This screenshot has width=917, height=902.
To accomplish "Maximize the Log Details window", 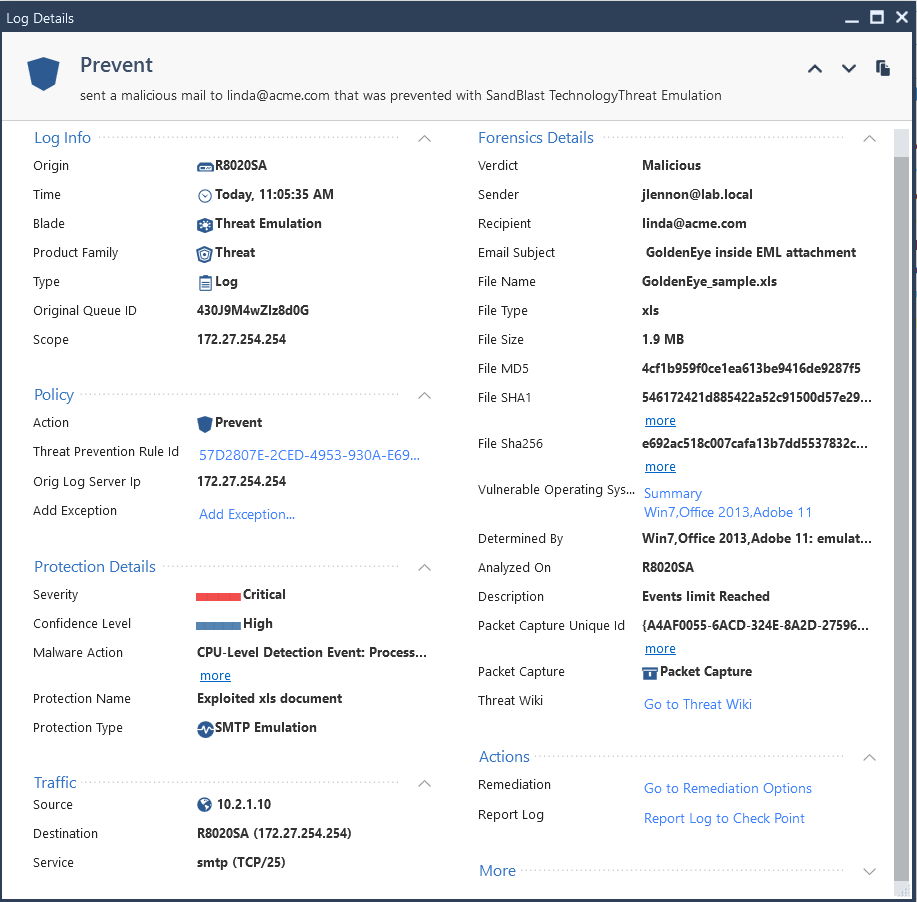I will click(x=877, y=18).
